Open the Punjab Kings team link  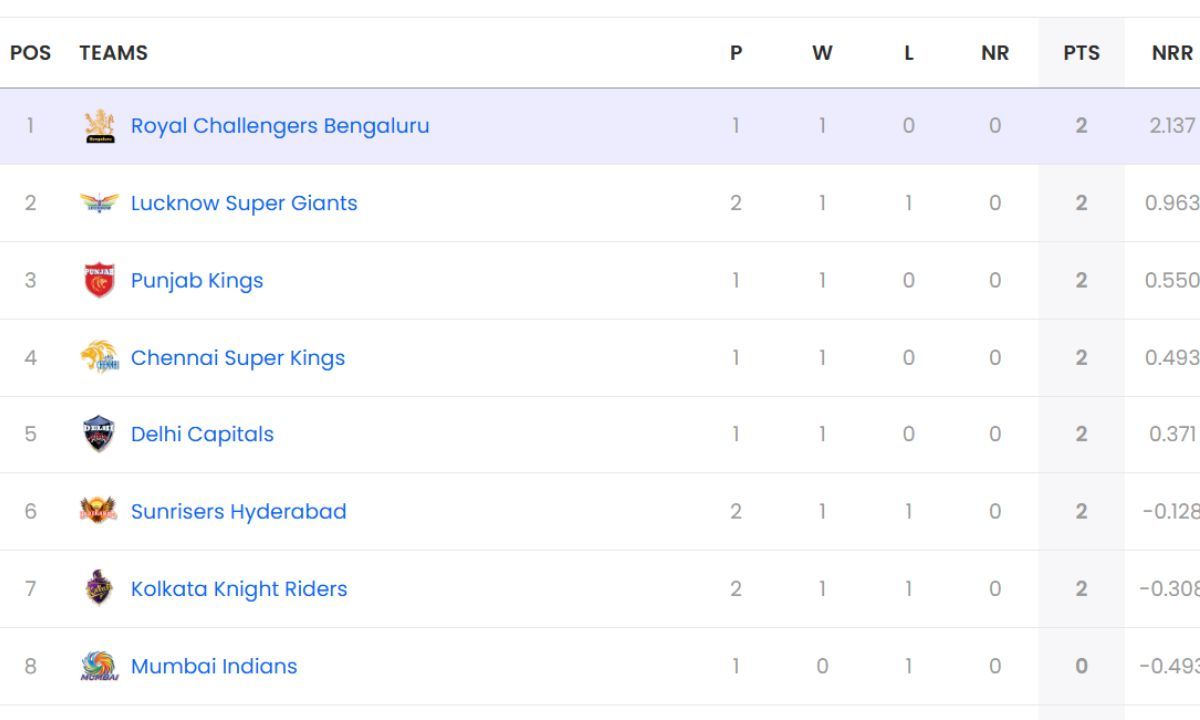tap(197, 280)
